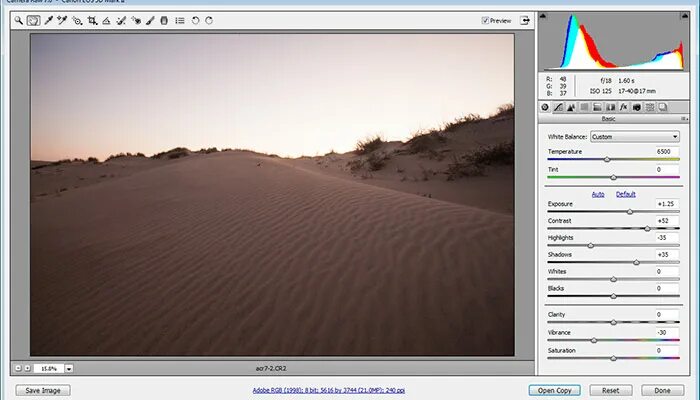Switch to the Split Toning tab

[x=597, y=107]
